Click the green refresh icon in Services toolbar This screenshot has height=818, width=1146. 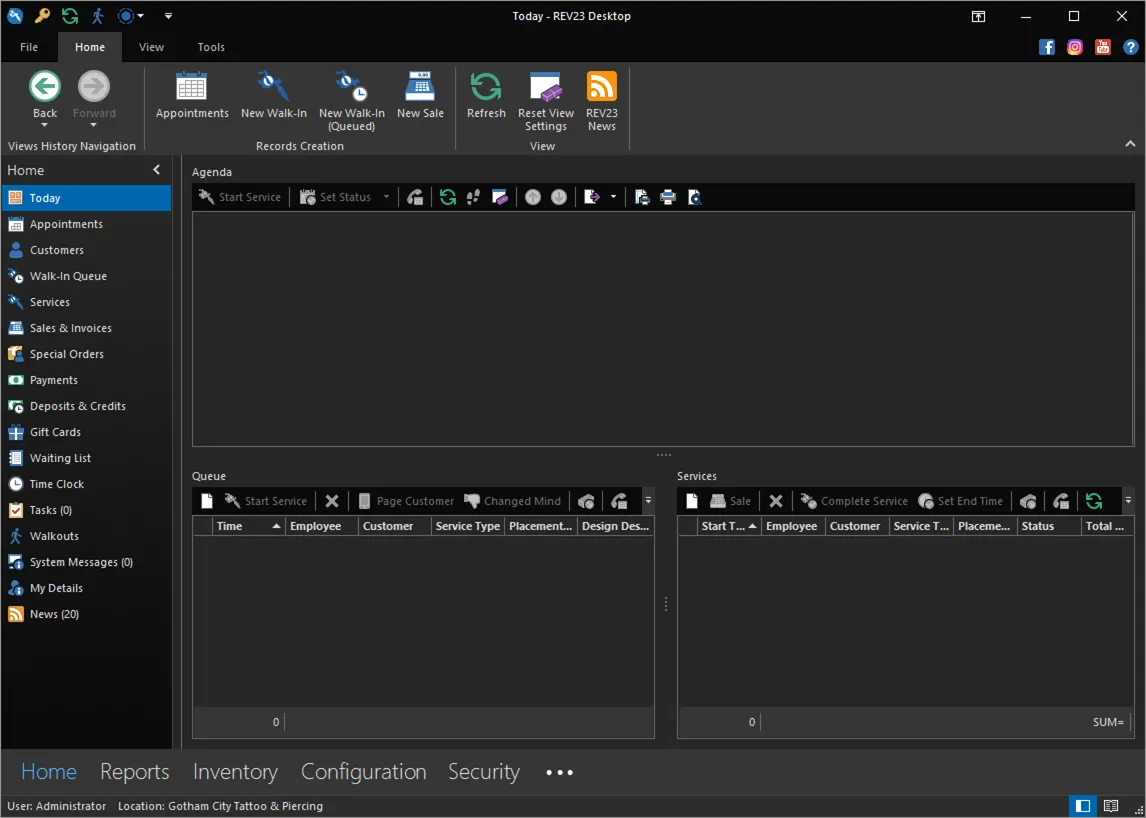1093,501
